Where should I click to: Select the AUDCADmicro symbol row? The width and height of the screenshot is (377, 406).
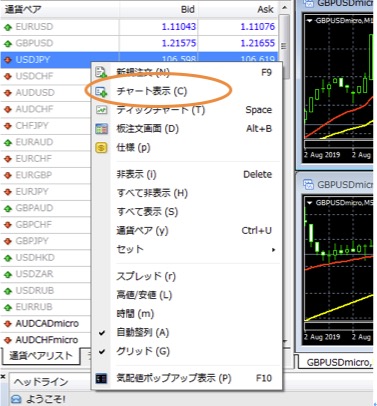click(x=46, y=324)
